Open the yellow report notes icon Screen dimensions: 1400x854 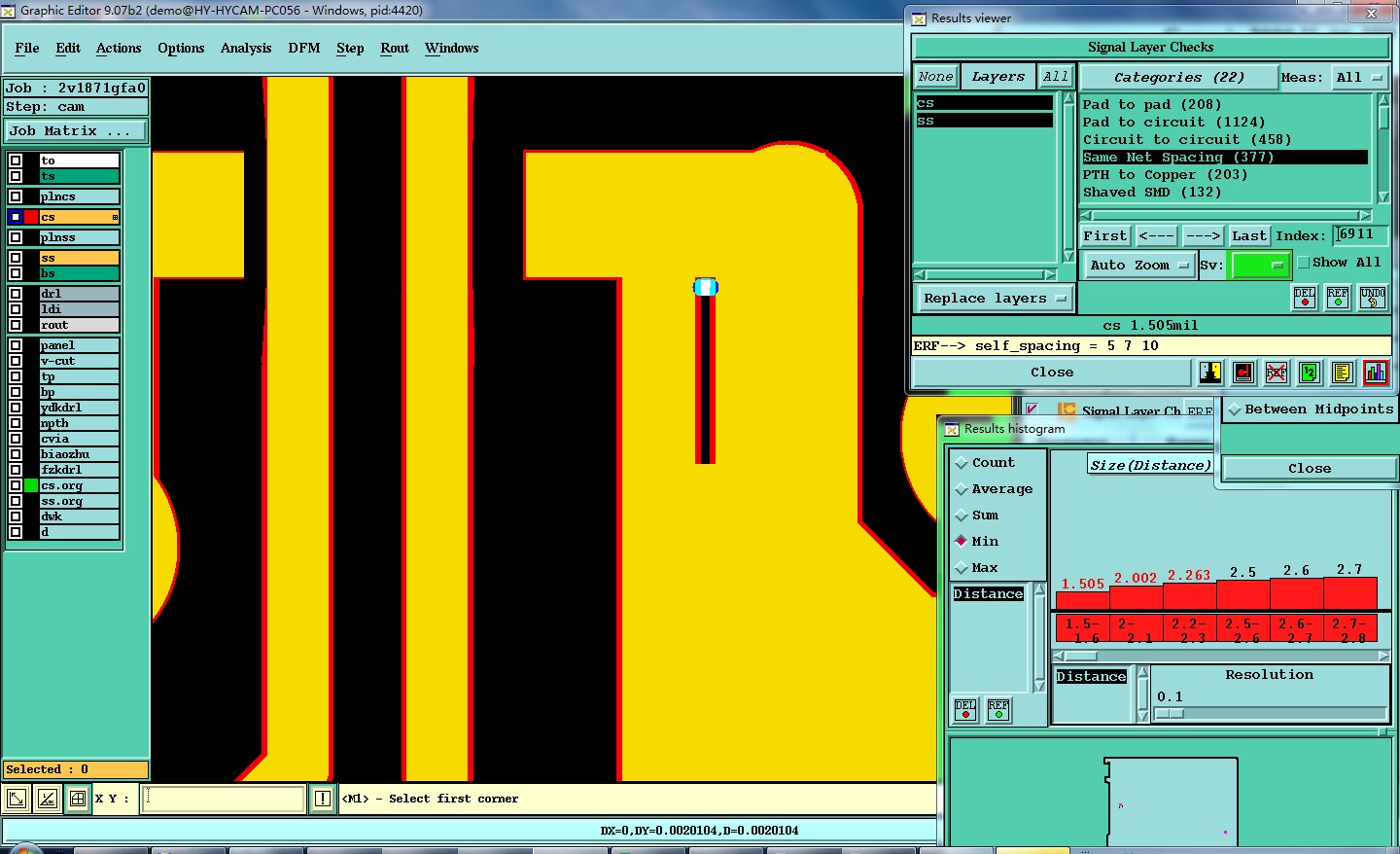pyautogui.click(x=1343, y=372)
